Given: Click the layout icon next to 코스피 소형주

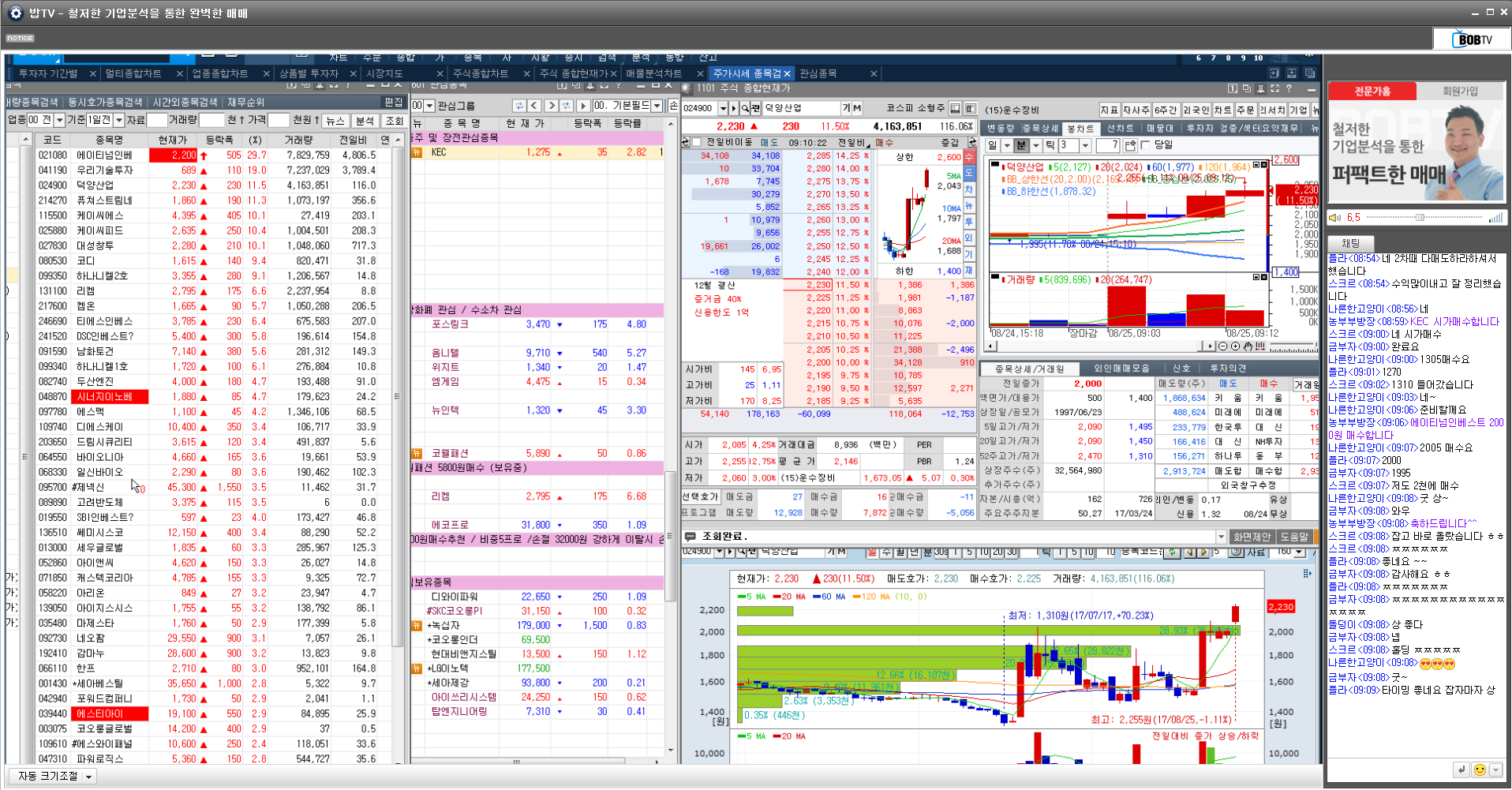Looking at the screenshot, I should tap(956, 108).
